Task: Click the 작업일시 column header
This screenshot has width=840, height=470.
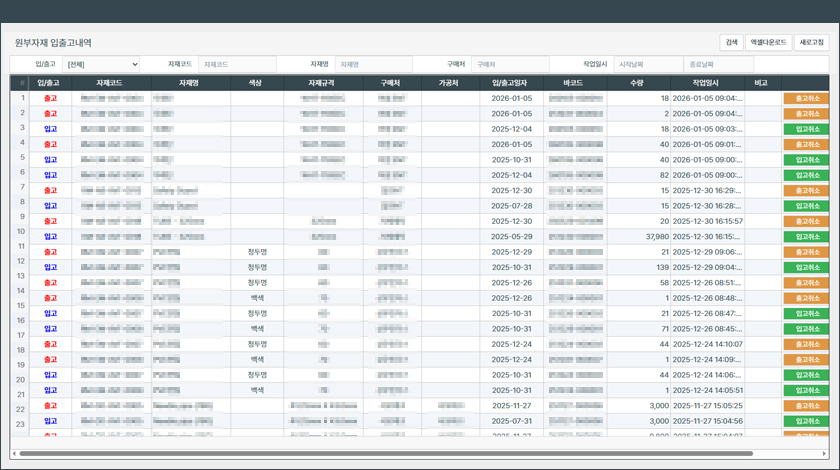Action: [707, 83]
